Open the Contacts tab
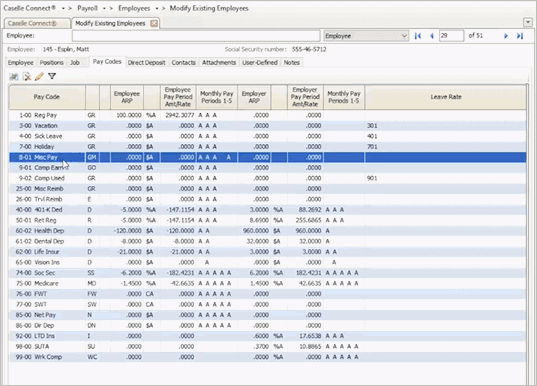The width and height of the screenshot is (537, 386). pyautogui.click(x=184, y=62)
